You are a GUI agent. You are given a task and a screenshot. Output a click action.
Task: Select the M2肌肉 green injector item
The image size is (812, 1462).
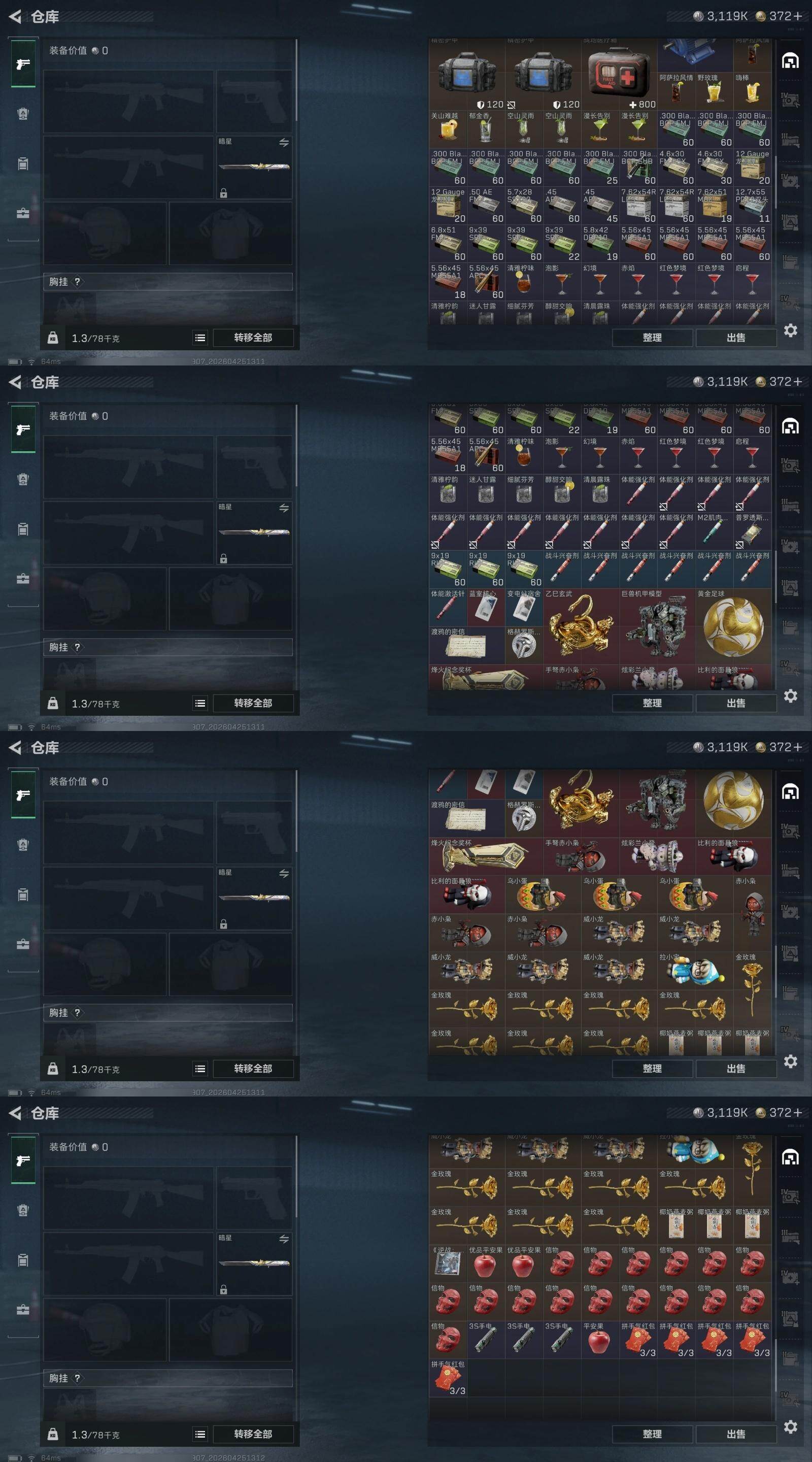[715, 531]
